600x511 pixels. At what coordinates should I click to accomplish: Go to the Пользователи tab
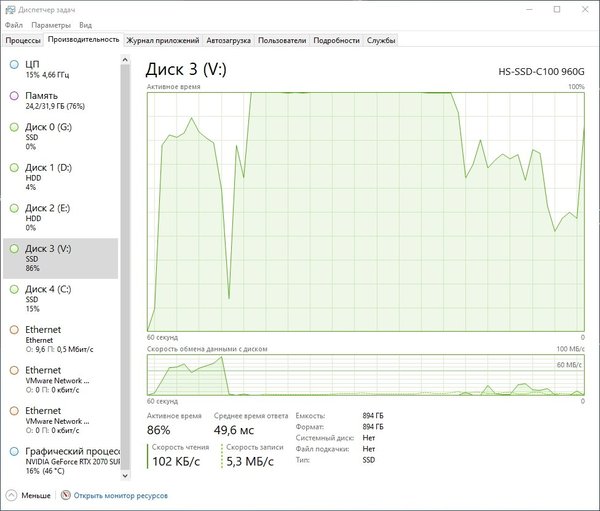tap(282, 40)
